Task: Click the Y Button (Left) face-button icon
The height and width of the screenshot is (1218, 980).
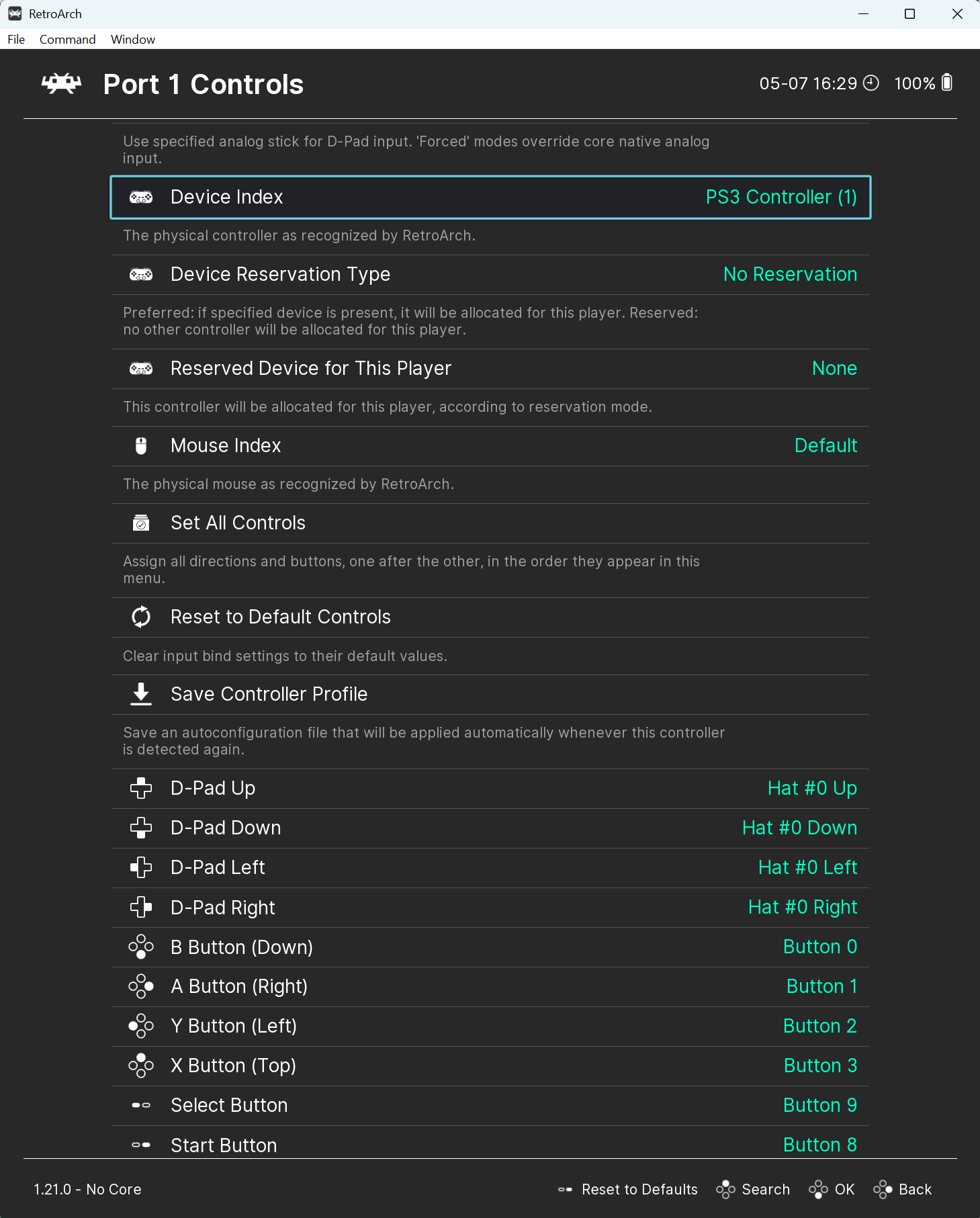Action: pyautogui.click(x=141, y=1027)
